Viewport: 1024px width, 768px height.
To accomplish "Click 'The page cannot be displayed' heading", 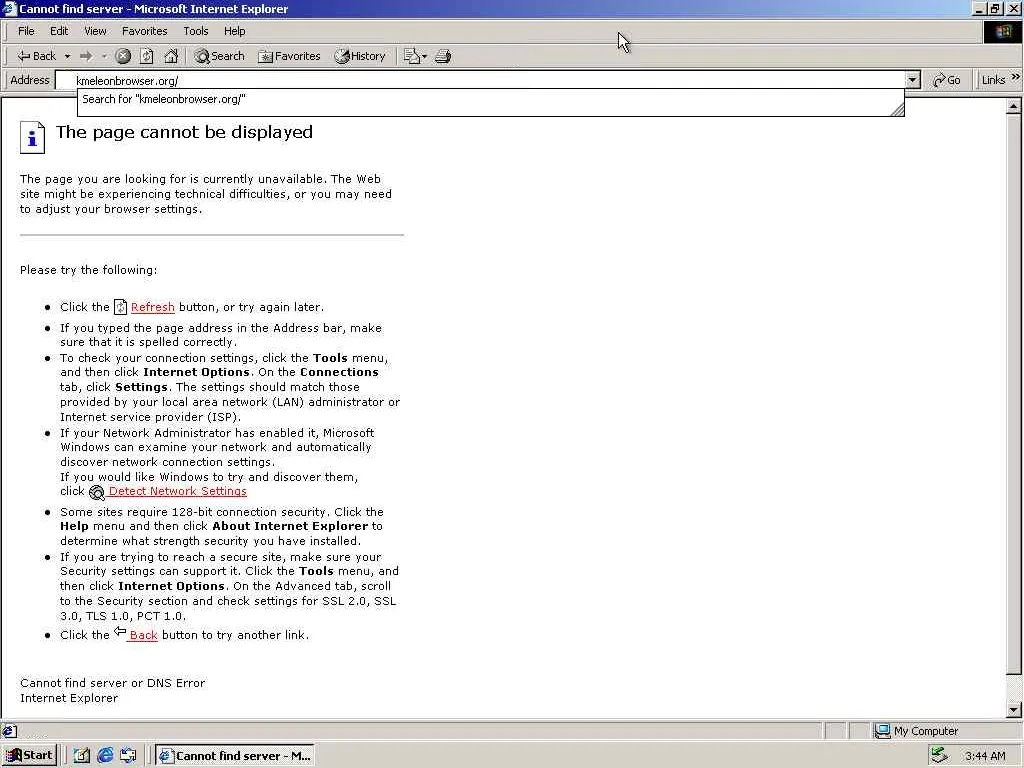I will [x=184, y=132].
